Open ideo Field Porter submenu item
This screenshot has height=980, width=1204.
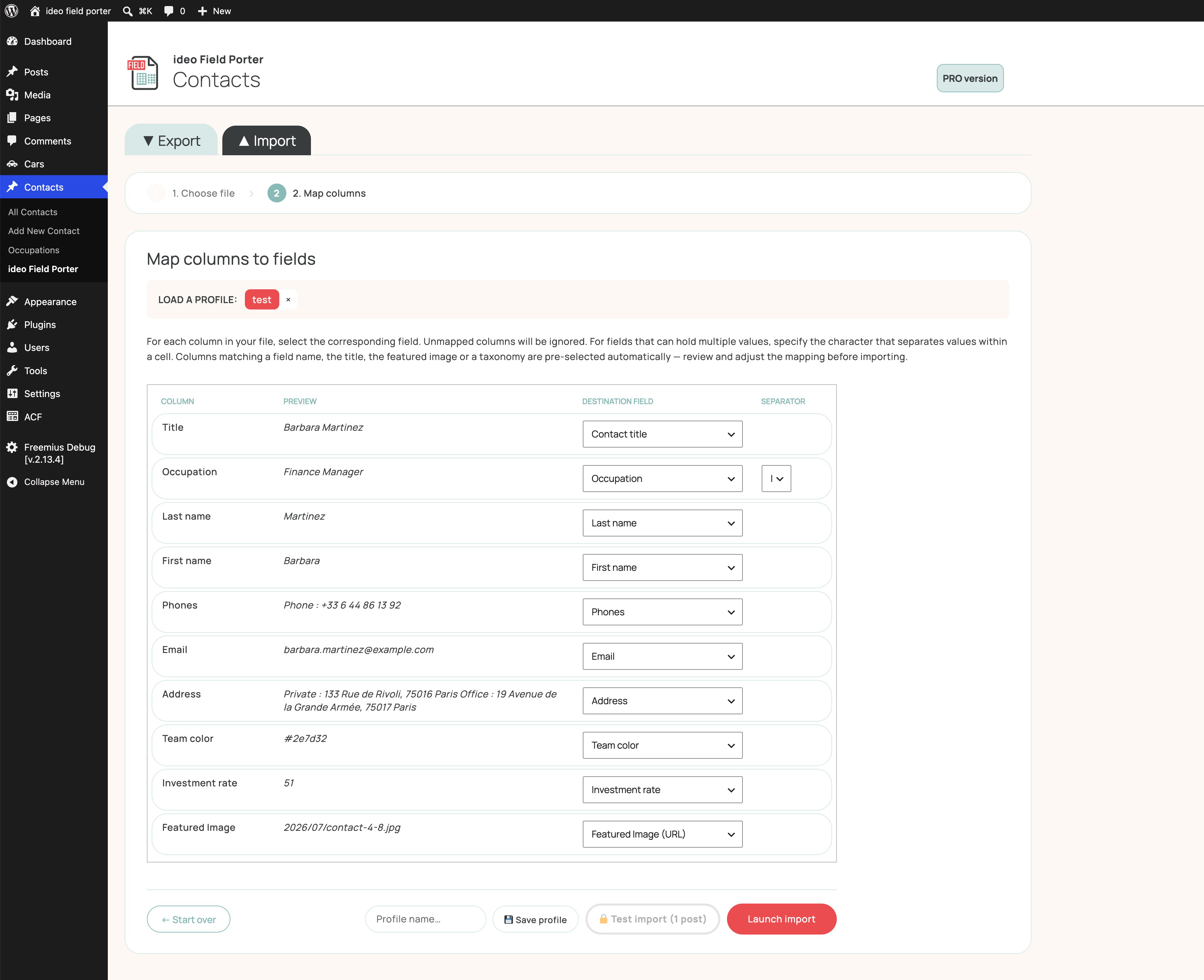point(43,269)
